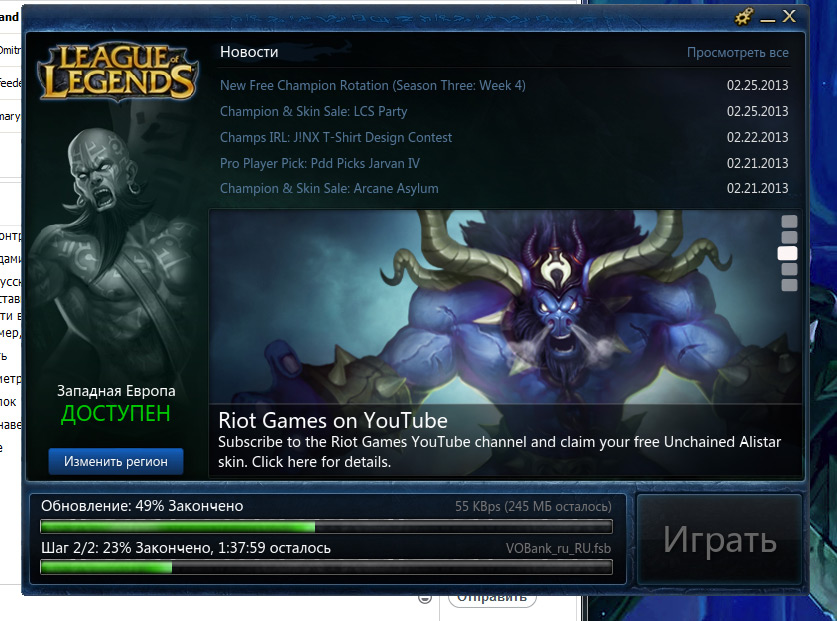Click 'Обновление: 49% Закончено' status text
Screen dimensions: 837x621
[142, 506]
